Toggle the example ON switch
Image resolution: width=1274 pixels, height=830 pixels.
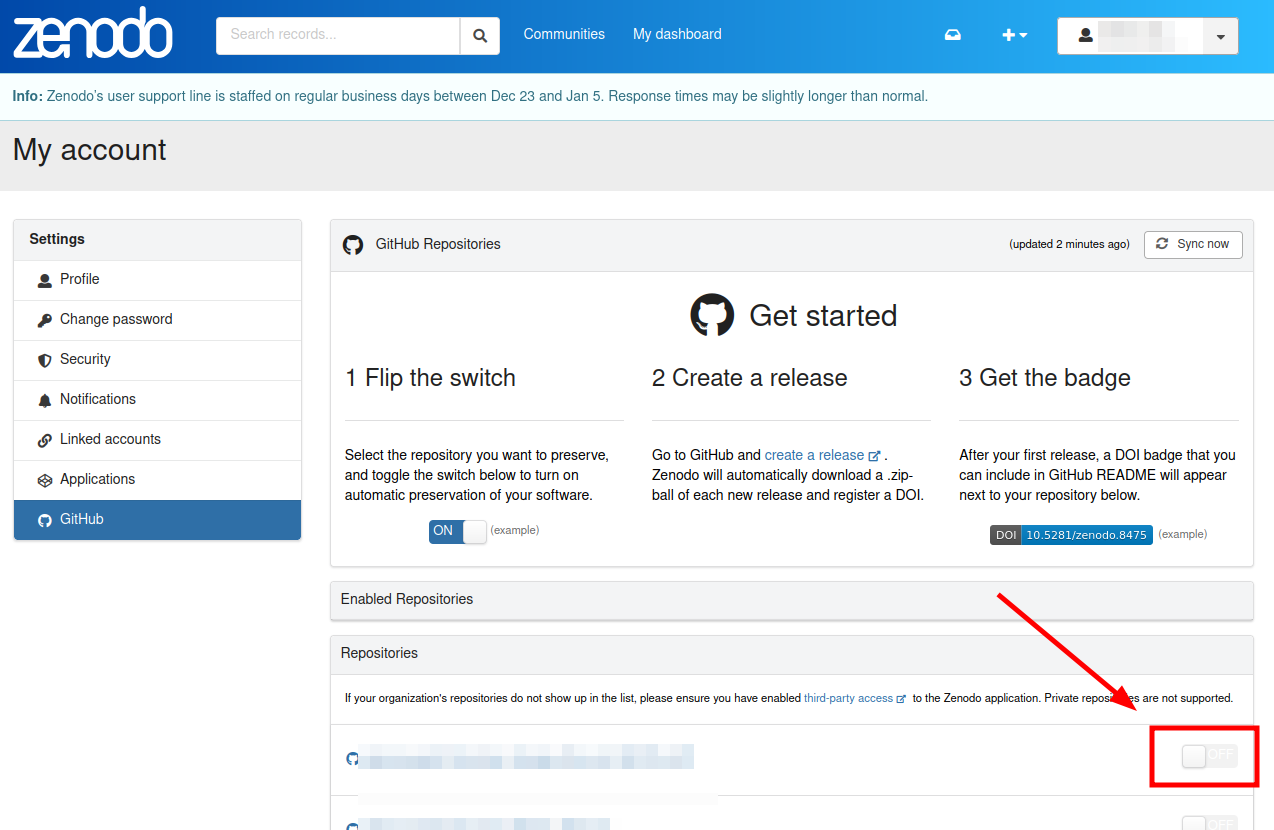coord(457,531)
